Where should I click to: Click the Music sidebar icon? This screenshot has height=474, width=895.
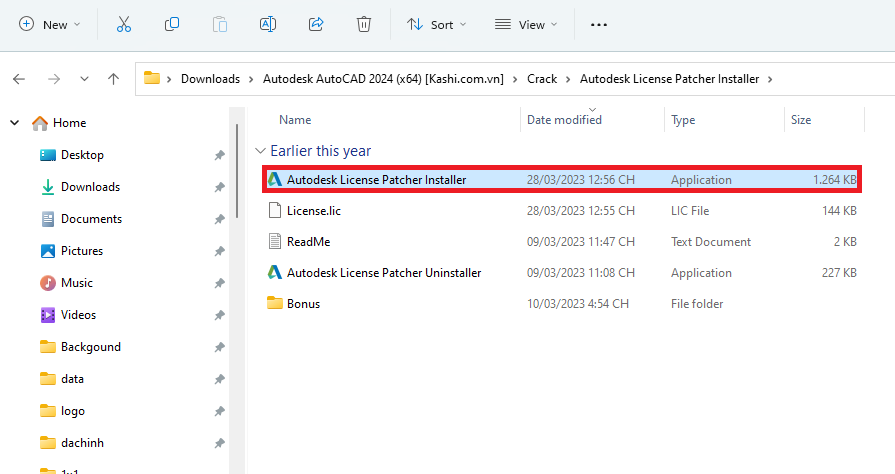(48, 283)
